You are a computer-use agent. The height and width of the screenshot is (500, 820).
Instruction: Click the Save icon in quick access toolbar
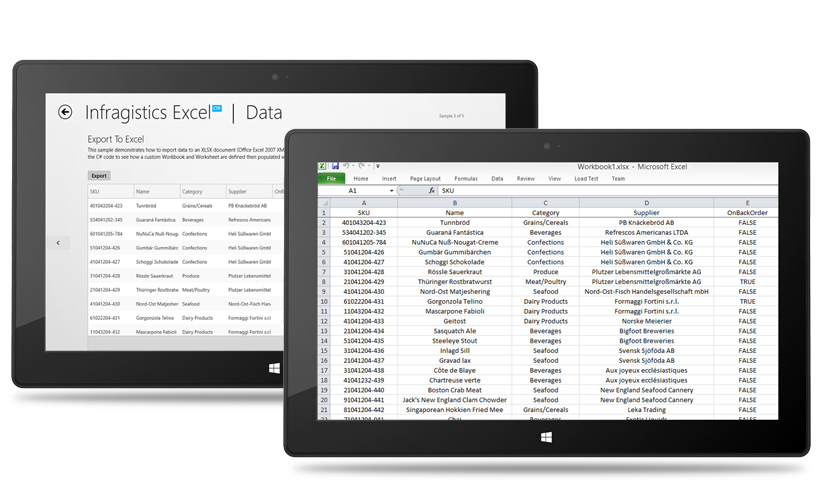pos(335,166)
